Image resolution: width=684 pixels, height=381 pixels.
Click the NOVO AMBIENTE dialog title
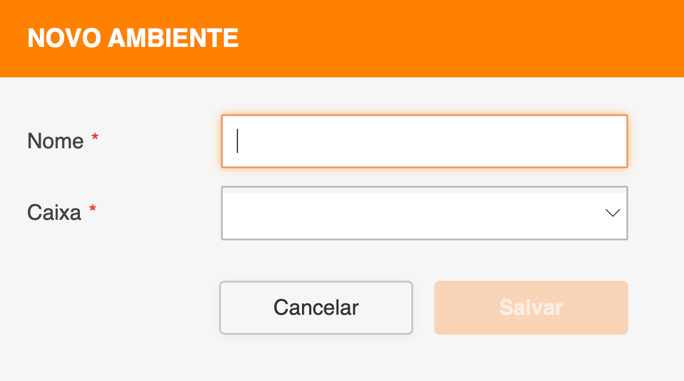133,38
